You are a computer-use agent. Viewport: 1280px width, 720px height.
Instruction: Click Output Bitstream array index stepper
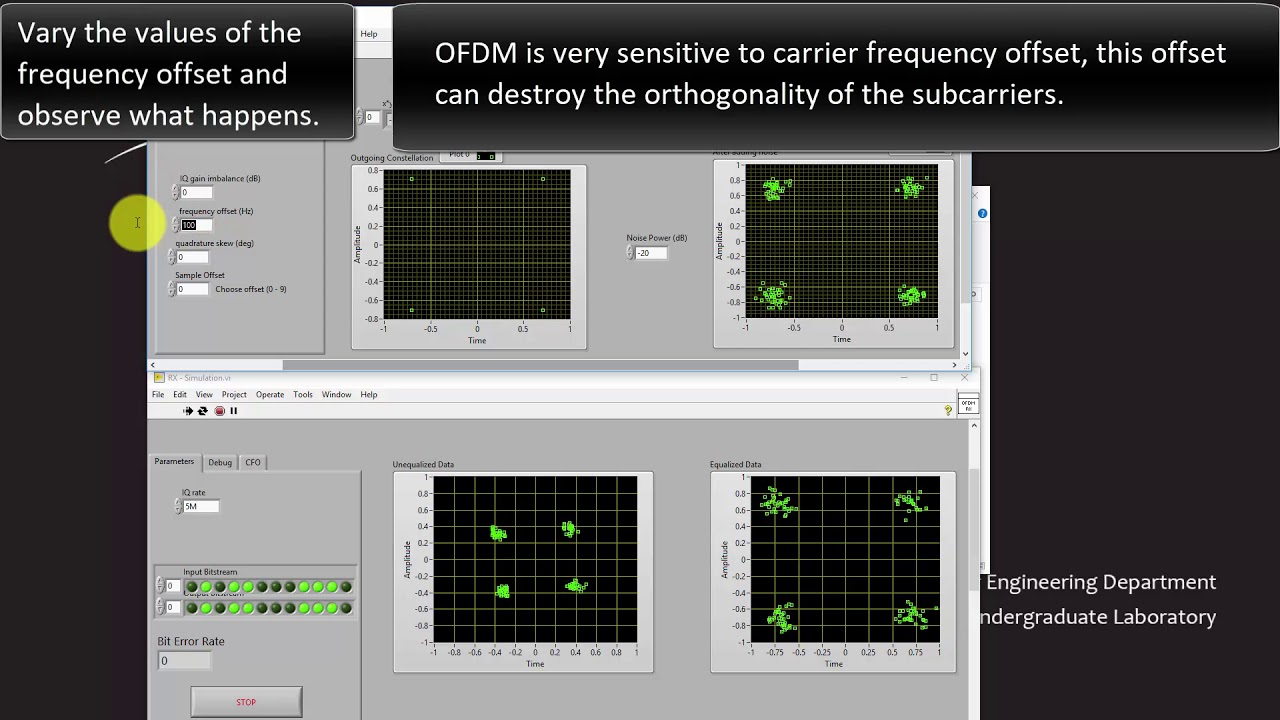[160, 607]
